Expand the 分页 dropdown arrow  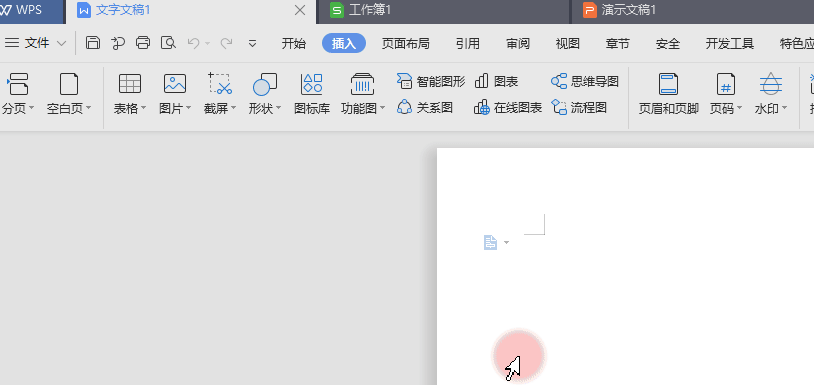tap(31, 108)
